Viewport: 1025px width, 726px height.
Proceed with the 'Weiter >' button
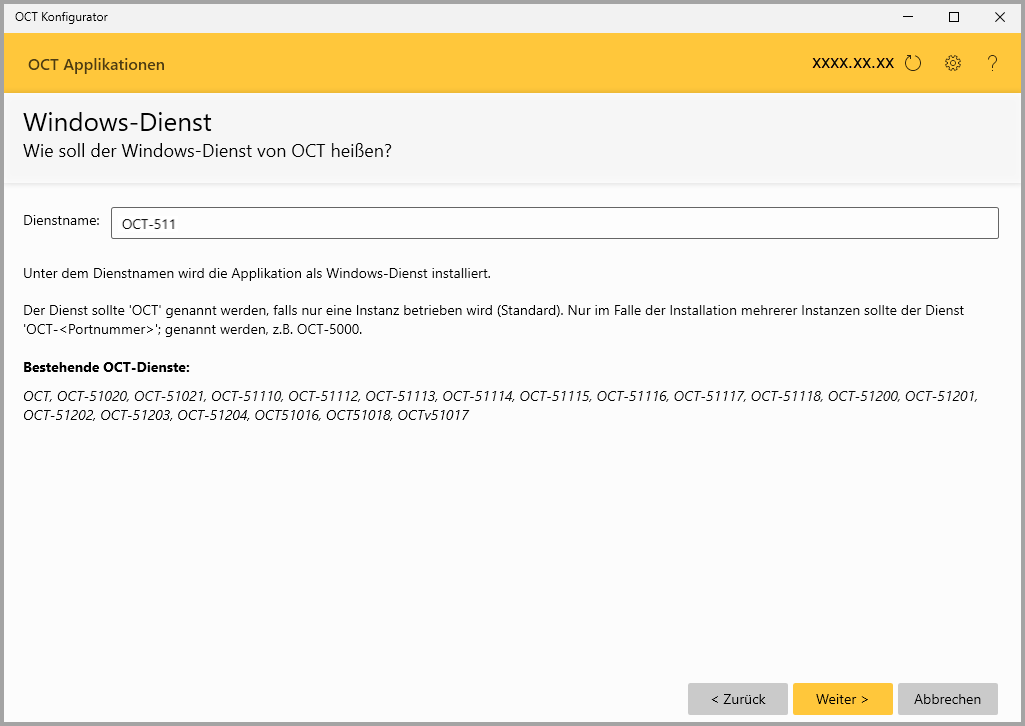click(842, 699)
